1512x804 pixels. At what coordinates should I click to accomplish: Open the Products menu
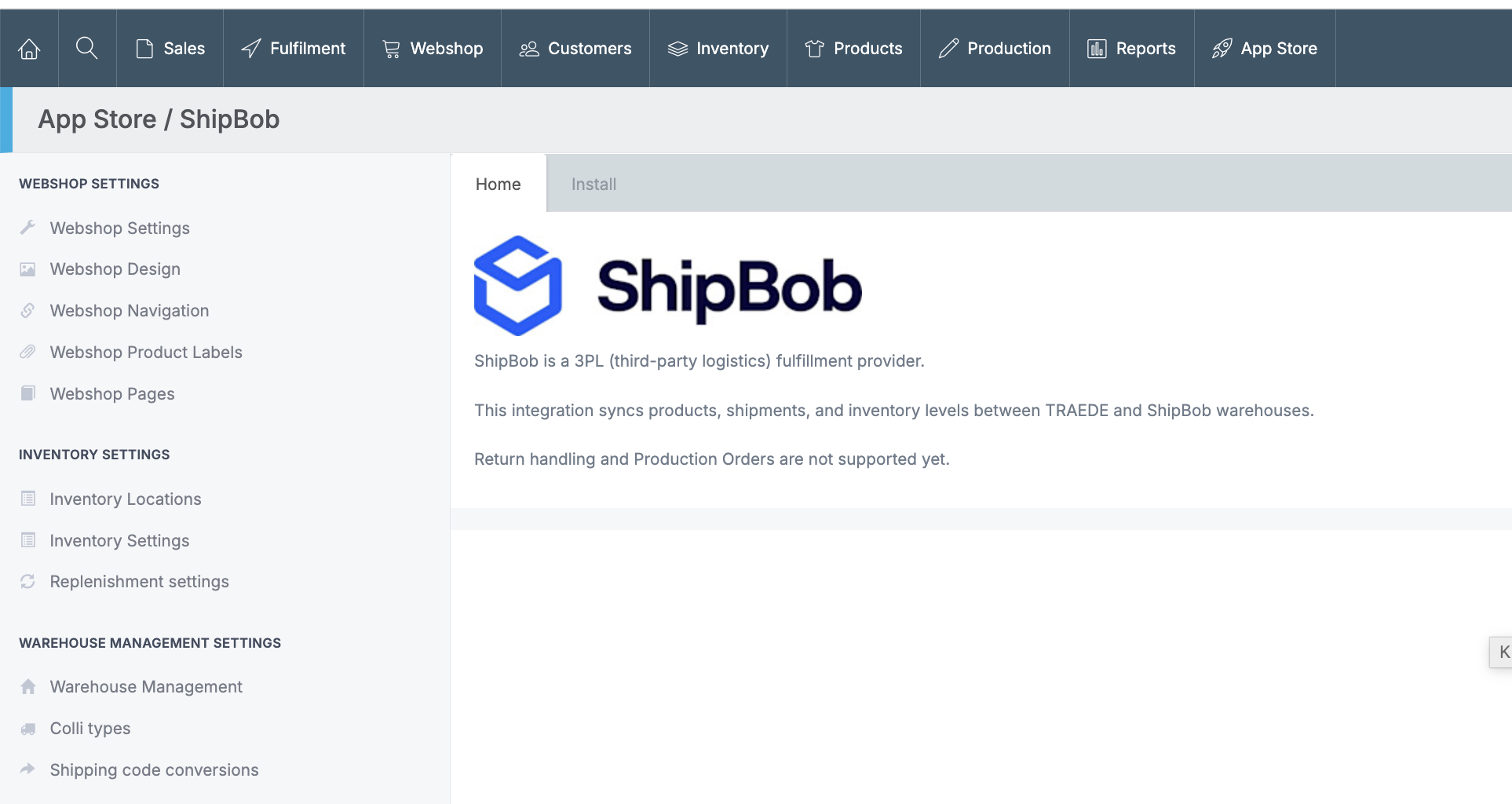(854, 49)
